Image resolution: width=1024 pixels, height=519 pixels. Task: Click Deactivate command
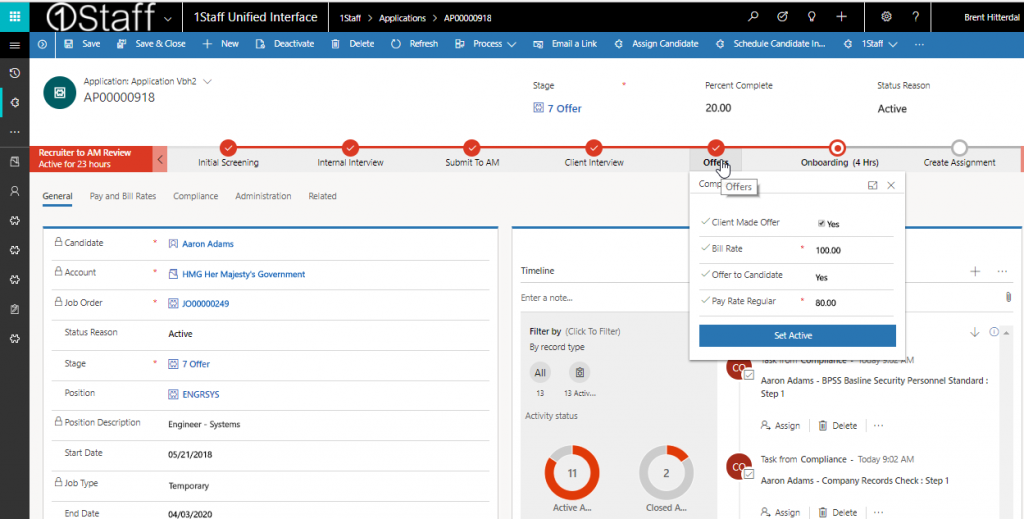coord(285,44)
